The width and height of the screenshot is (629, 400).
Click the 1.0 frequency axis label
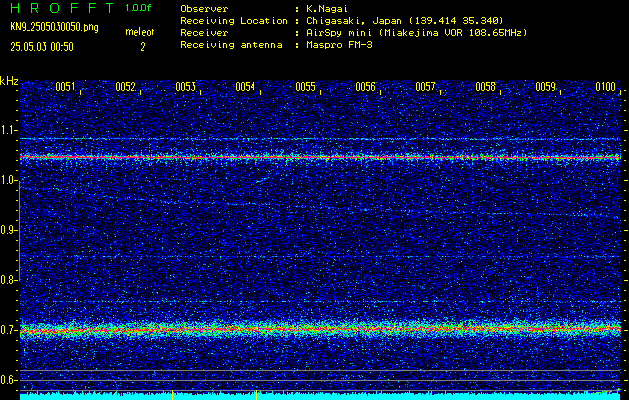pyautogui.click(x=8, y=180)
